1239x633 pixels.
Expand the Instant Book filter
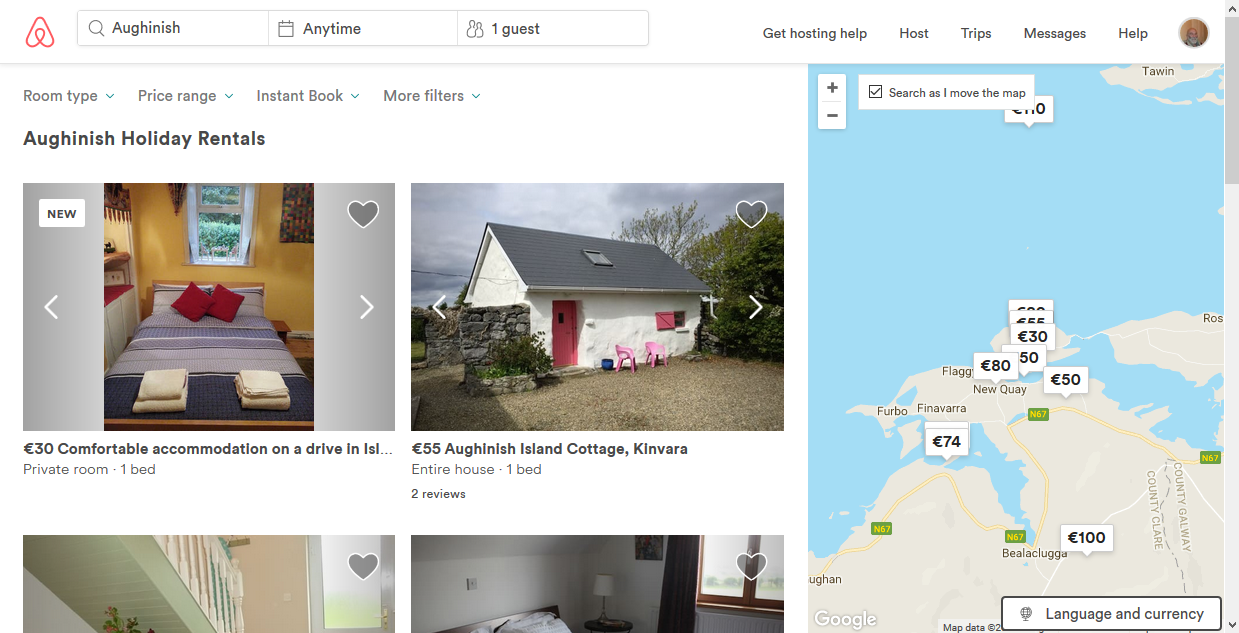(307, 96)
